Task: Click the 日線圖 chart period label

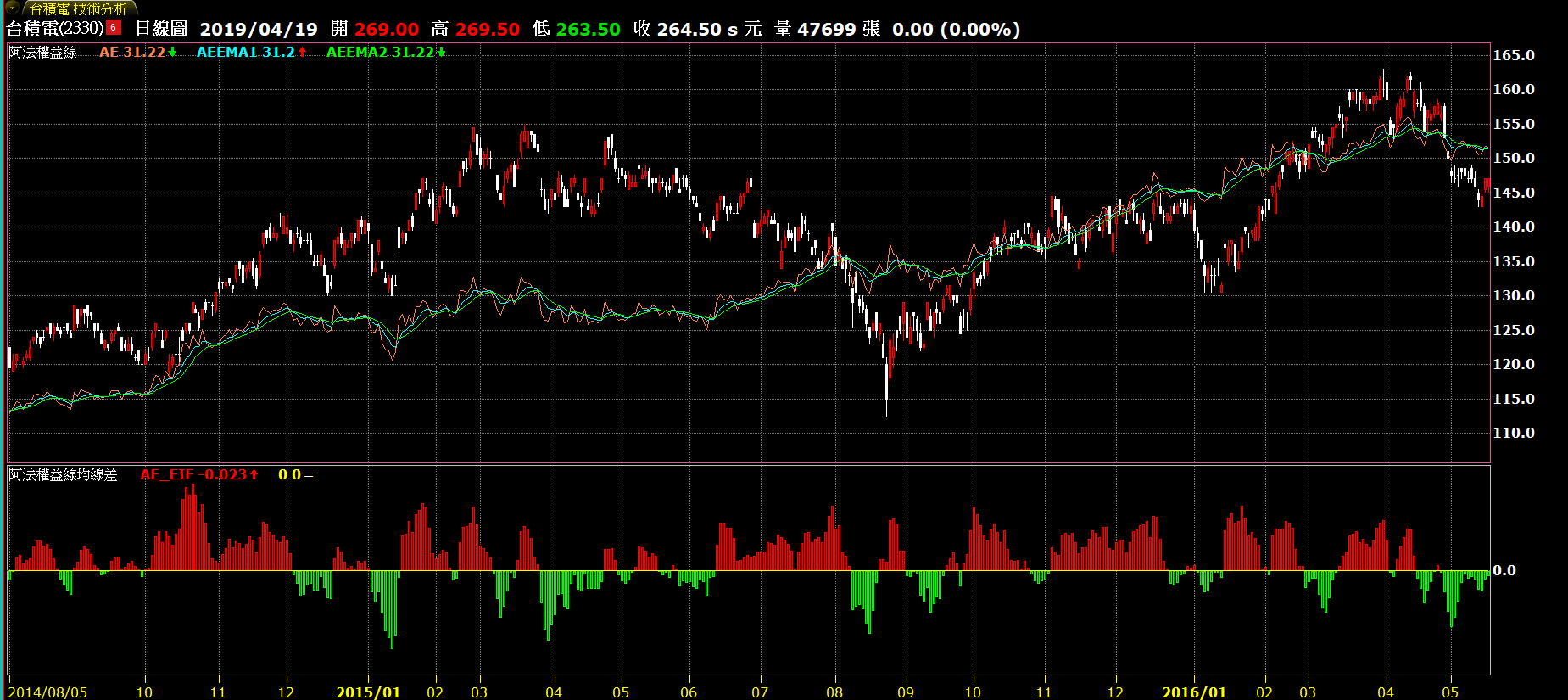Action: [161, 28]
